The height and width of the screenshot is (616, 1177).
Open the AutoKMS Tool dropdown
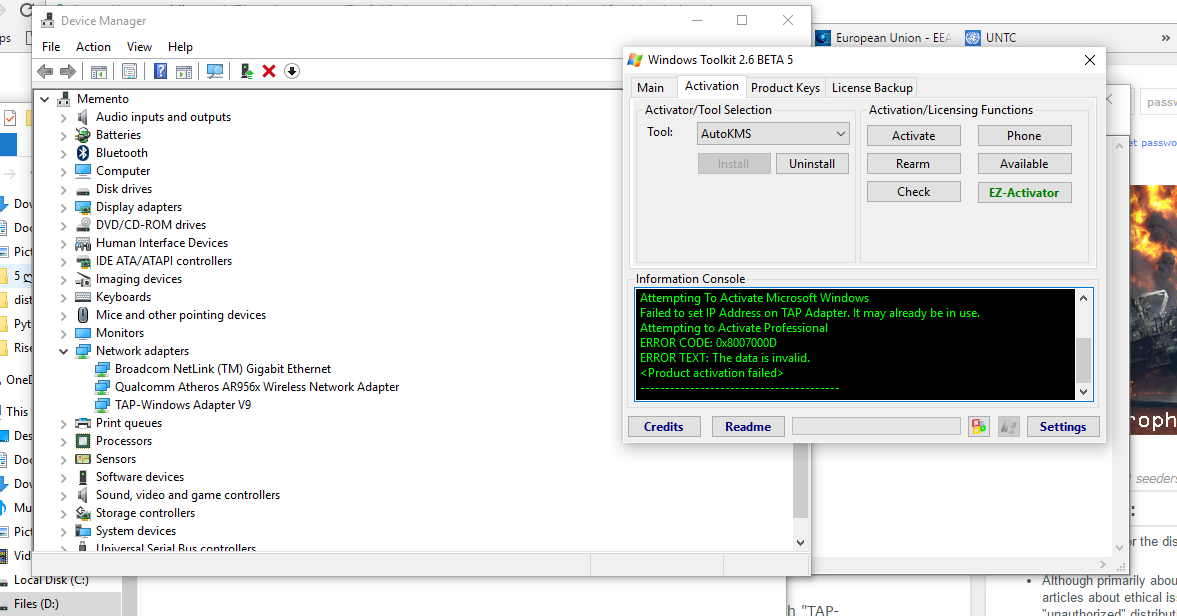point(772,134)
